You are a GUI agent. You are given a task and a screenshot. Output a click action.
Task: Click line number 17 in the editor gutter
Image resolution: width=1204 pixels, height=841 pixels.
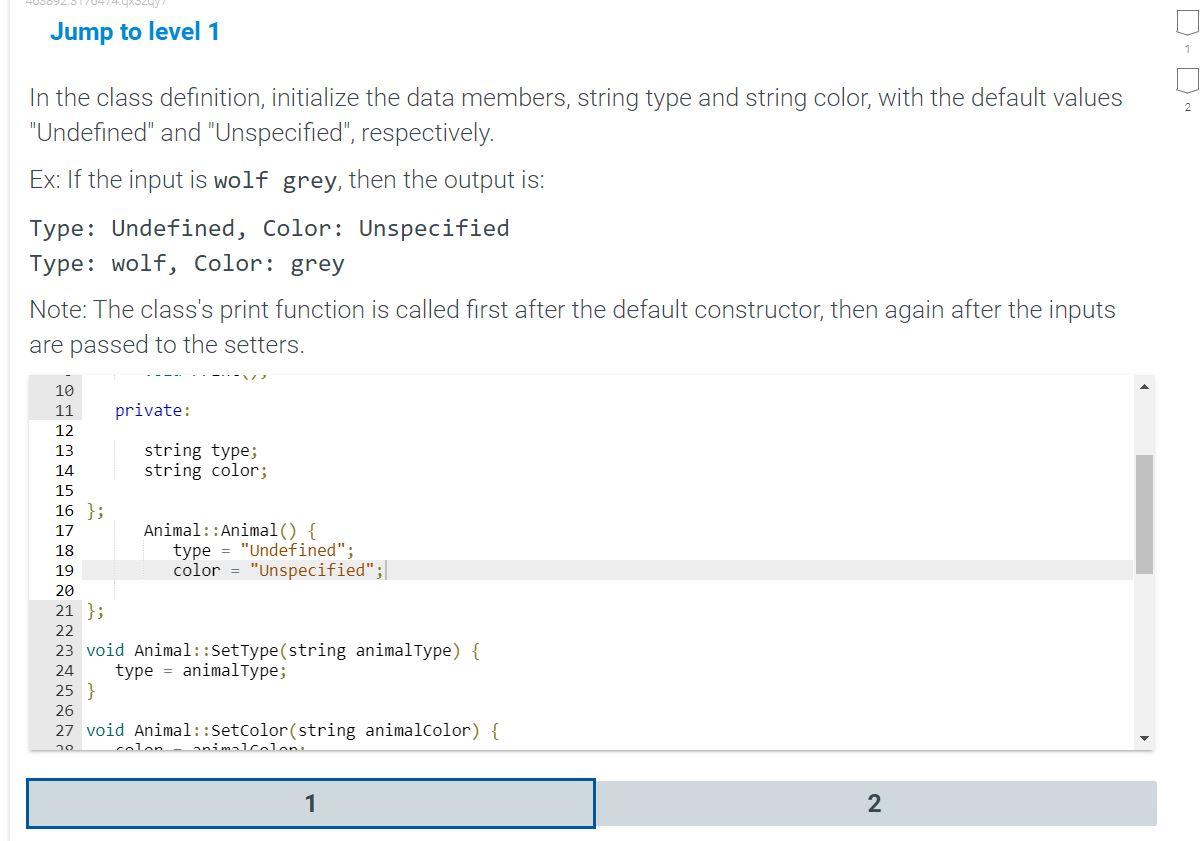(x=64, y=530)
